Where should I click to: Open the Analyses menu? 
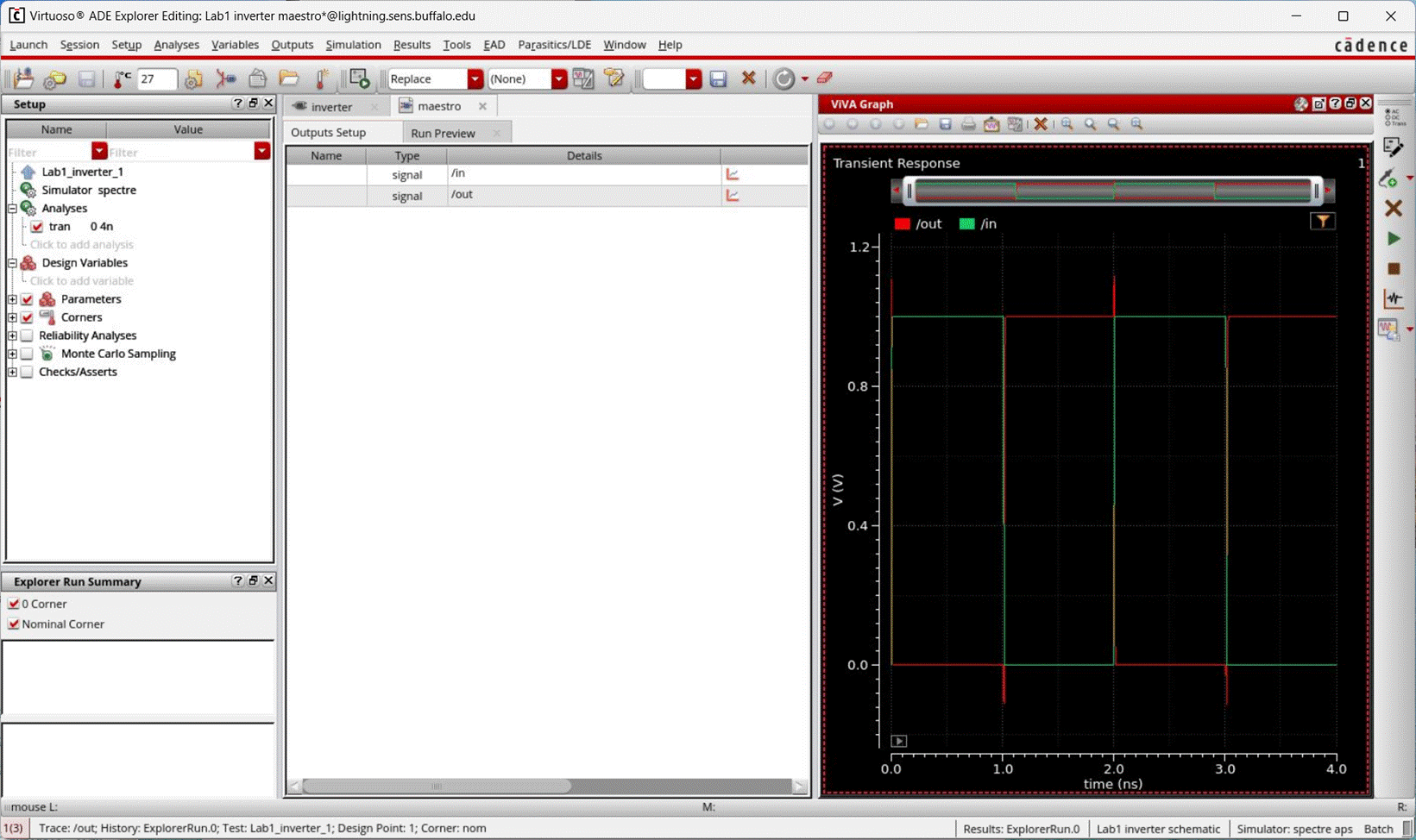(176, 45)
